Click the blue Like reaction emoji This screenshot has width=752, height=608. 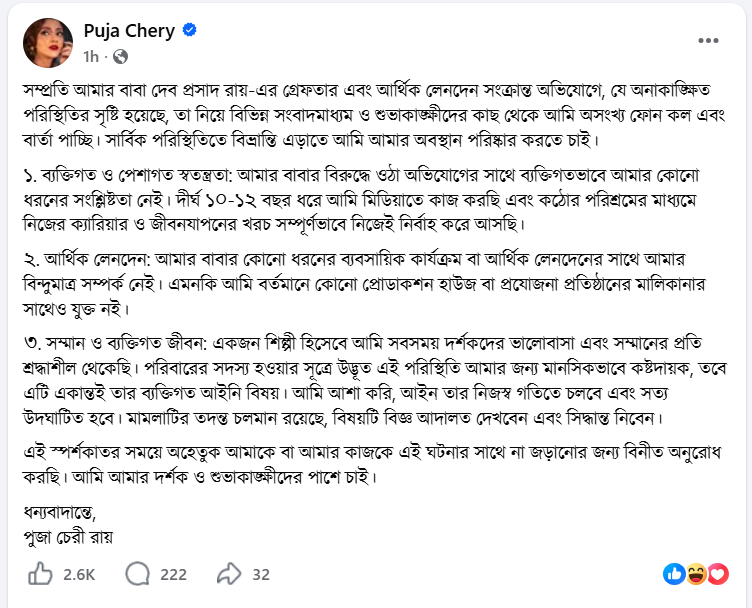(675, 574)
